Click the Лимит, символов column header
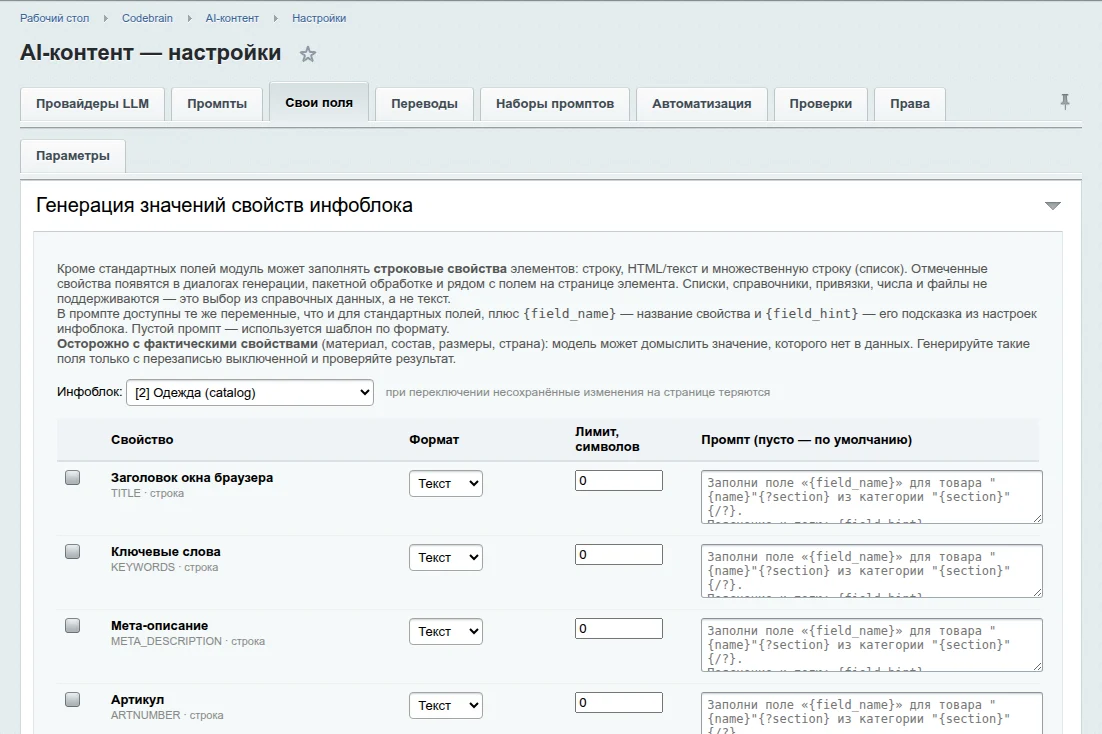1102x734 pixels. (607, 439)
